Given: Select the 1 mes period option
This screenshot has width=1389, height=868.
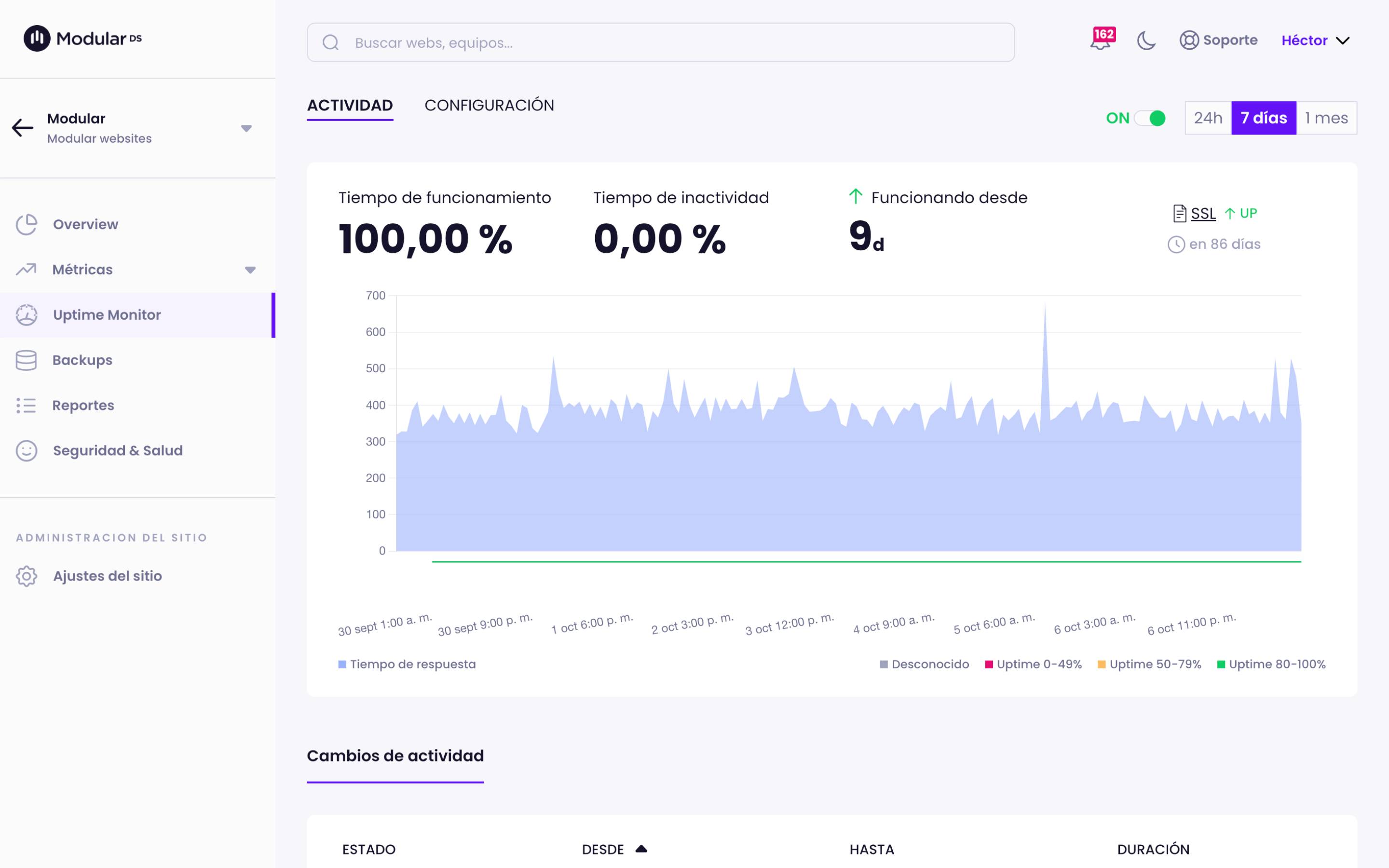Looking at the screenshot, I should click(1327, 118).
